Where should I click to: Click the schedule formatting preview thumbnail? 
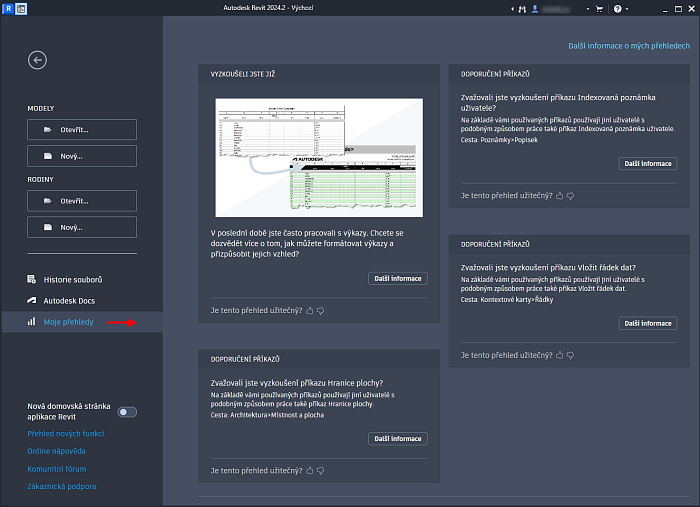tap(320, 156)
